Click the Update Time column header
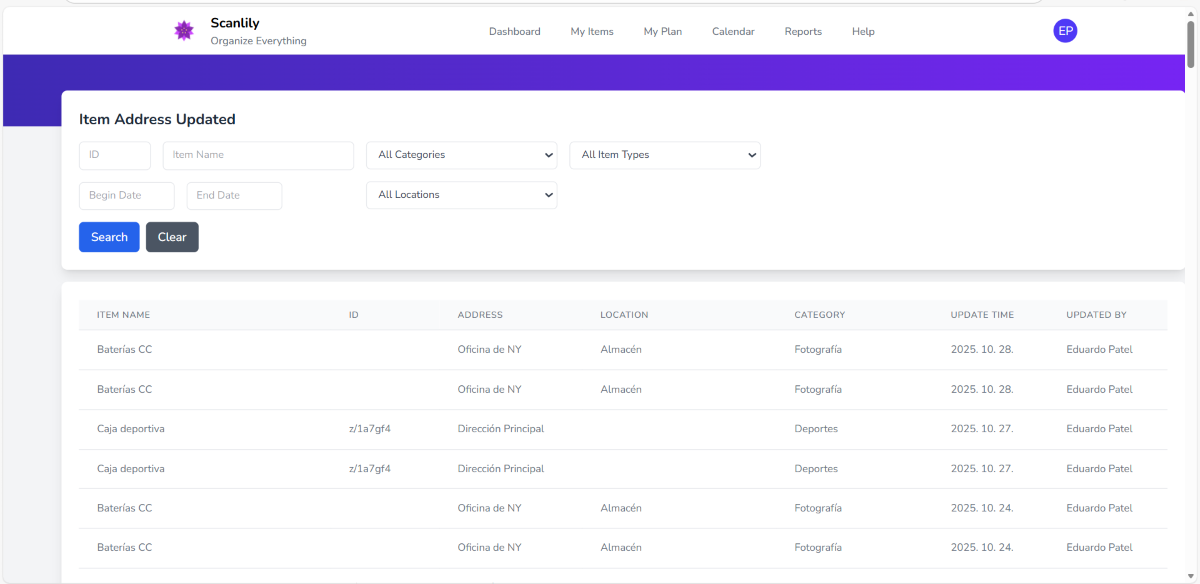 981,315
